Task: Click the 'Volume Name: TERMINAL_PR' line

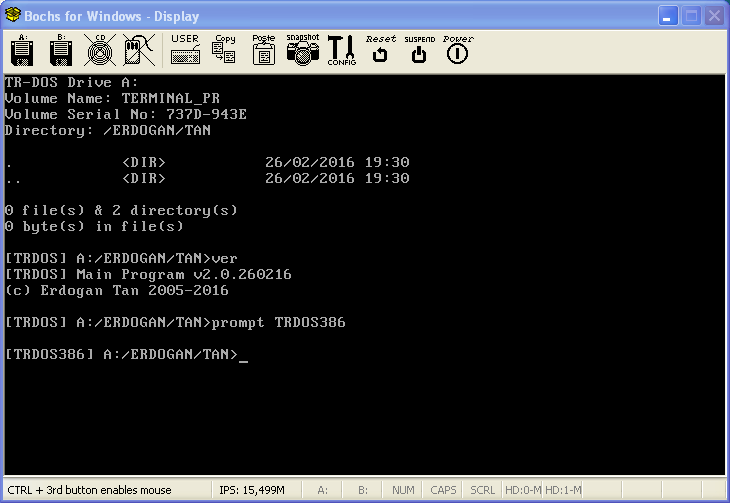Action: pyautogui.click(x=112, y=98)
